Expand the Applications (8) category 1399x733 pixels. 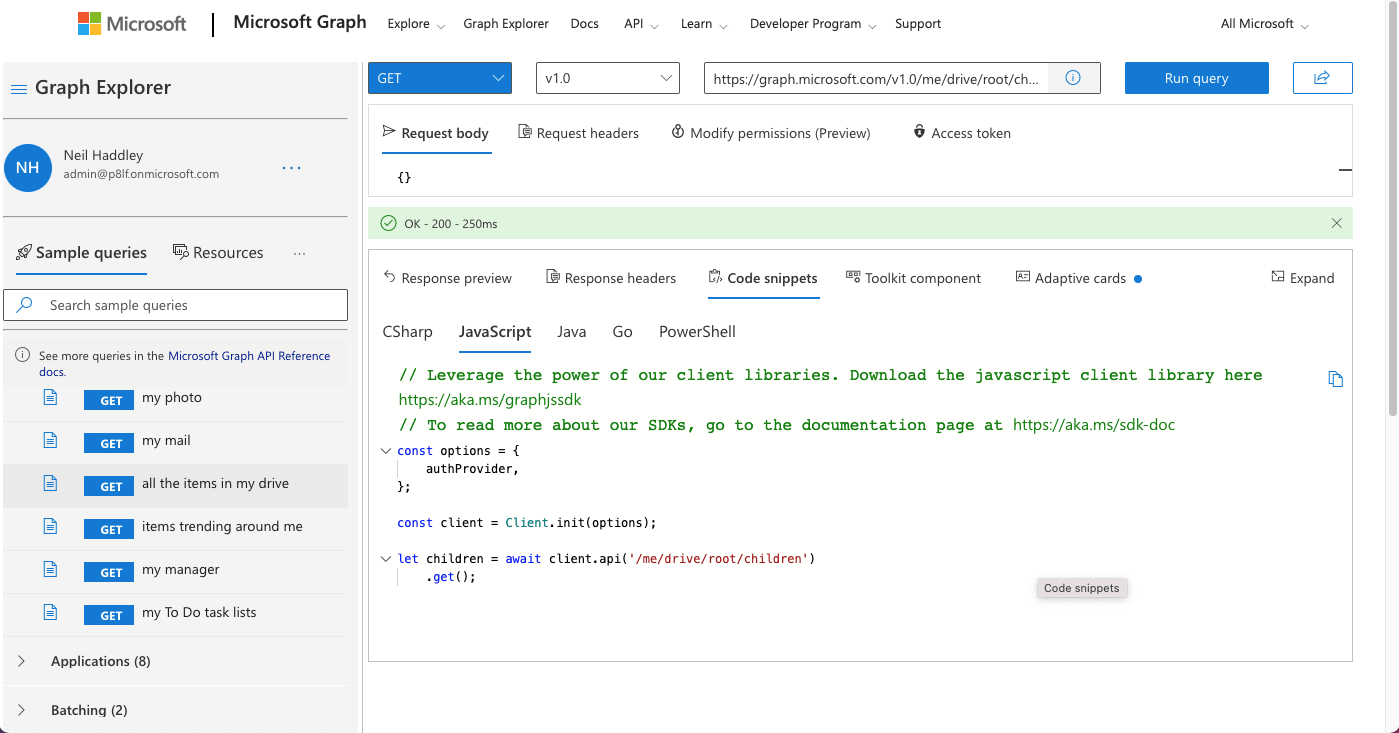[x=100, y=661]
